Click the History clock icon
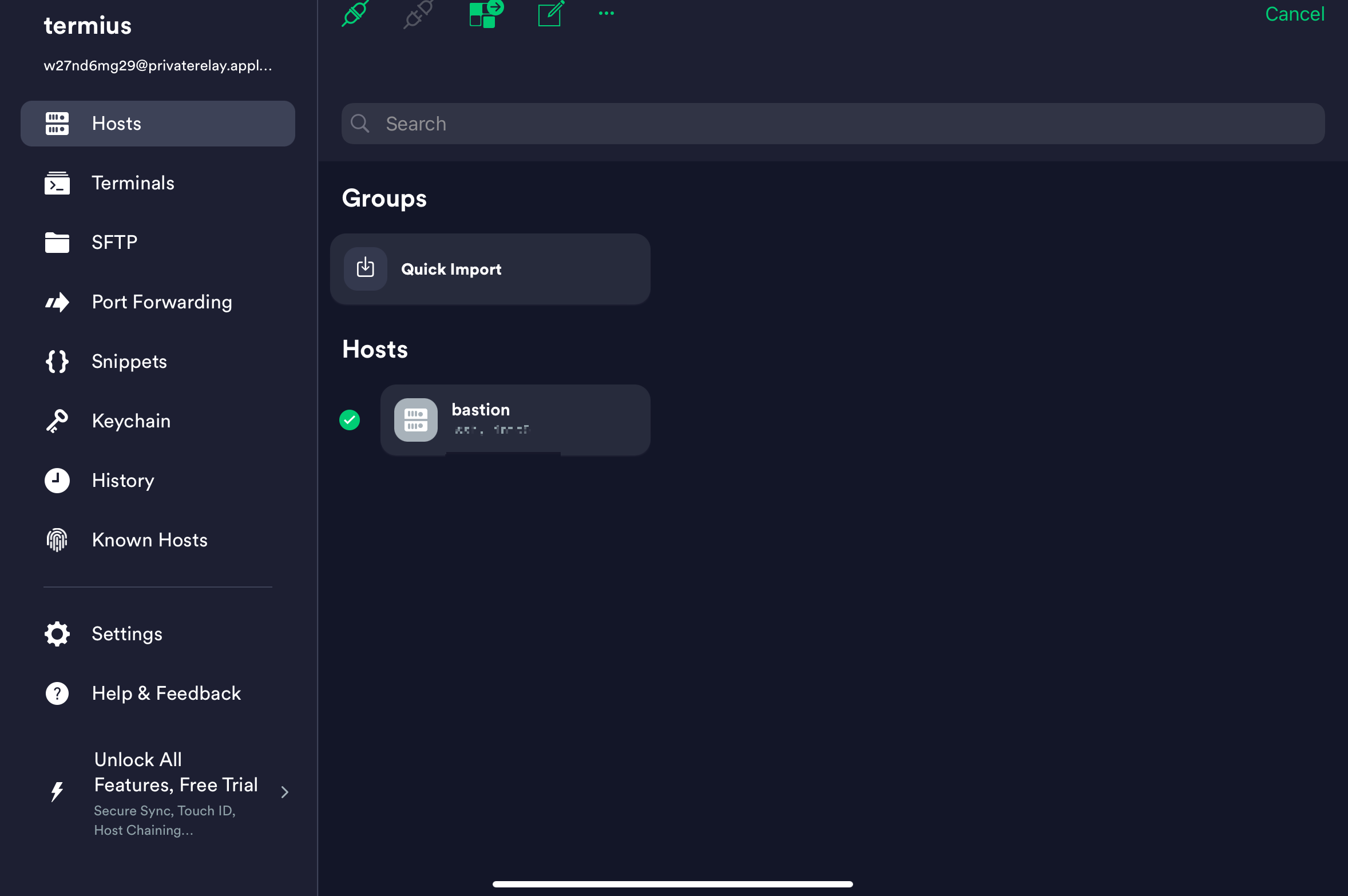 point(57,481)
